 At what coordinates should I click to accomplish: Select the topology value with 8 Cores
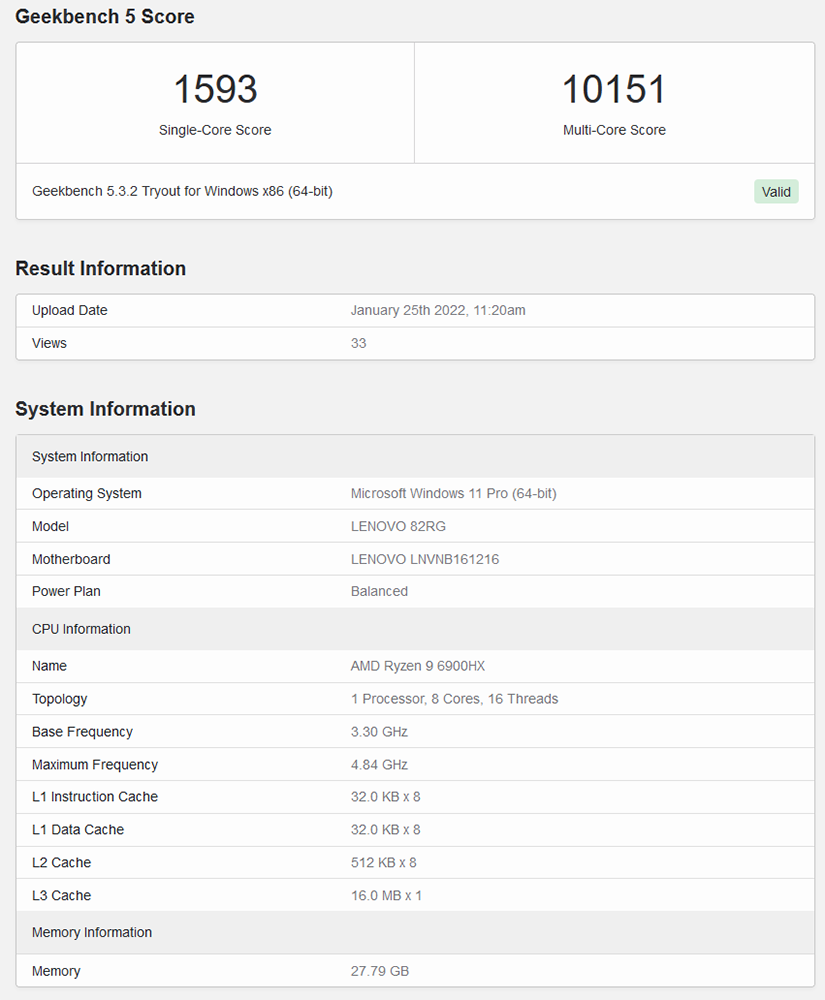tap(454, 699)
